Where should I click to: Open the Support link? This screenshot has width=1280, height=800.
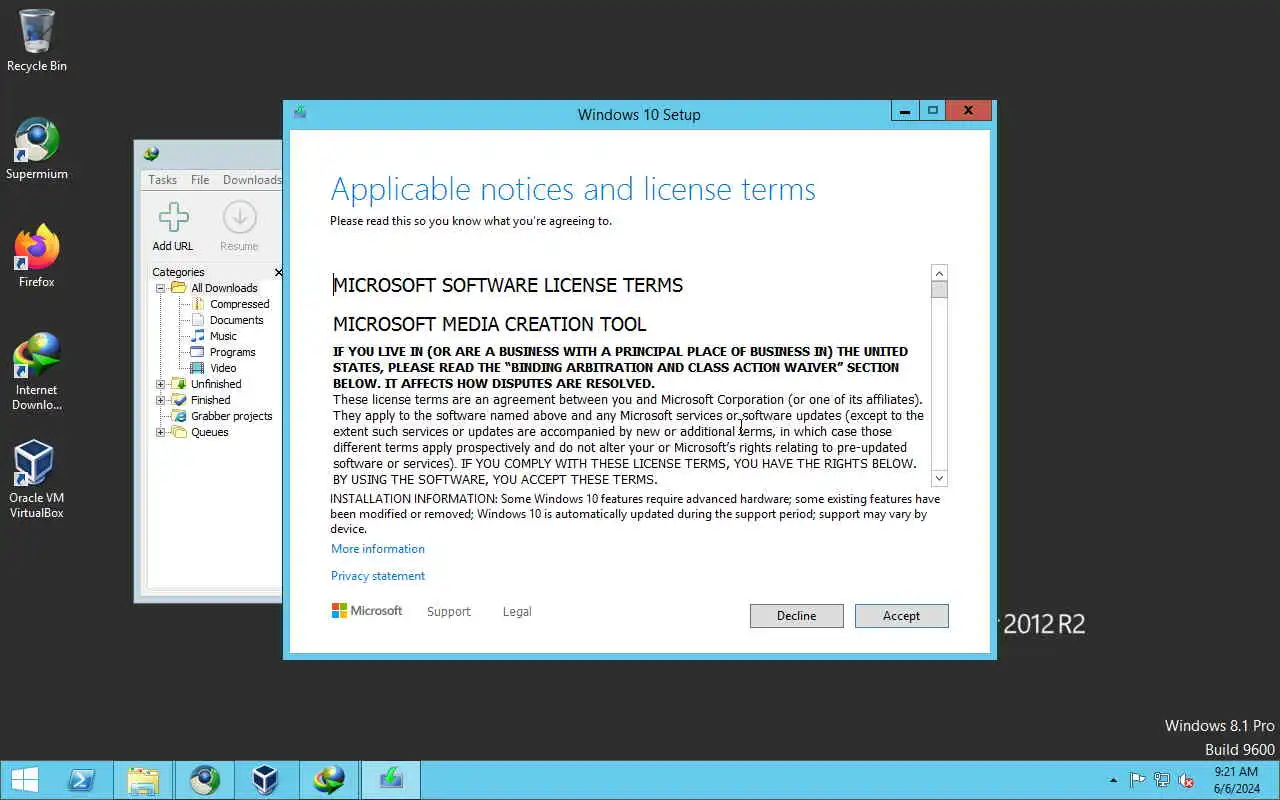[x=448, y=611]
